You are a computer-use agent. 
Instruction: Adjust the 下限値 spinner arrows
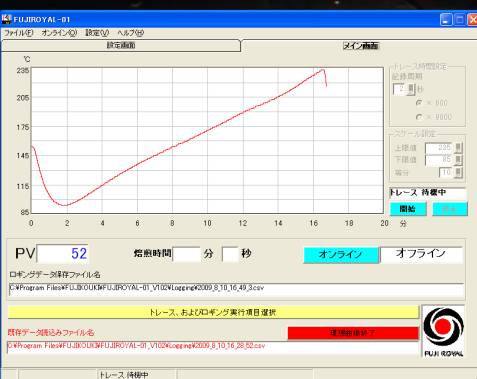pyautogui.click(x=459, y=160)
